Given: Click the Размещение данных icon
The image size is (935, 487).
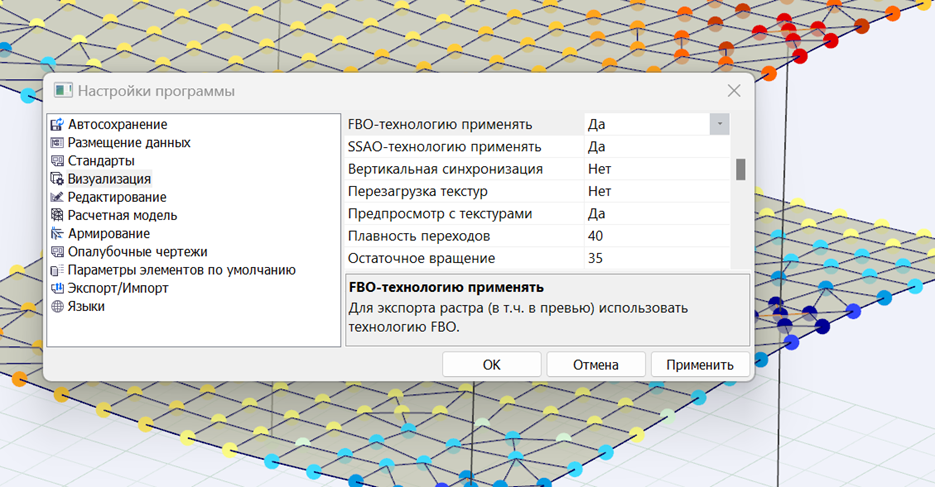Looking at the screenshot, I should pos(57,143).
